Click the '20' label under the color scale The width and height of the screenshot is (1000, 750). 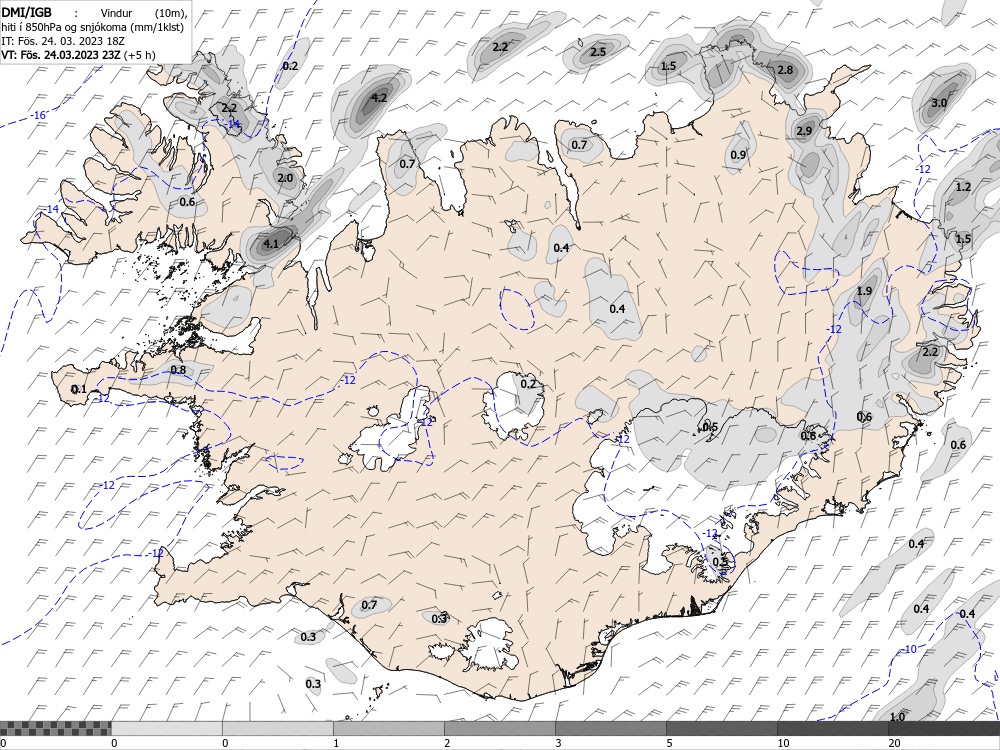894,743
